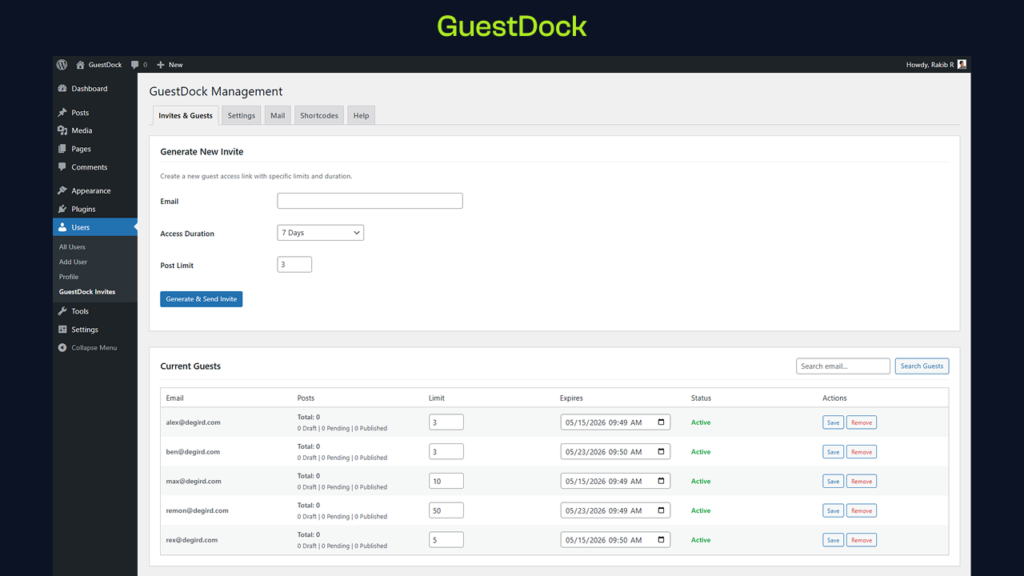
Task: Remove guest alex@degird.com
Action: click(861, 423)
